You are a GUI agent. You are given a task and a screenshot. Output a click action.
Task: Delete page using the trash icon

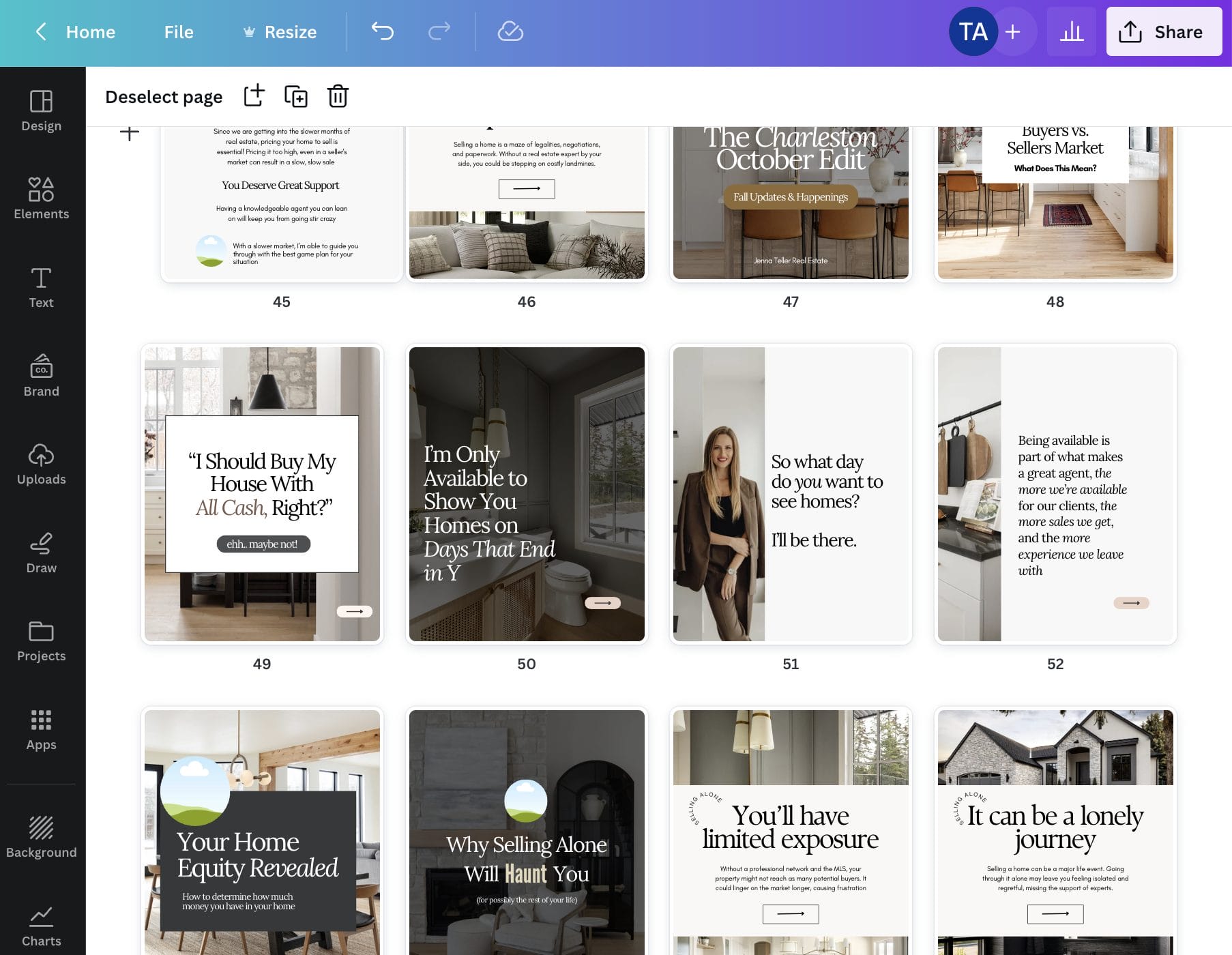pos(338,96)
